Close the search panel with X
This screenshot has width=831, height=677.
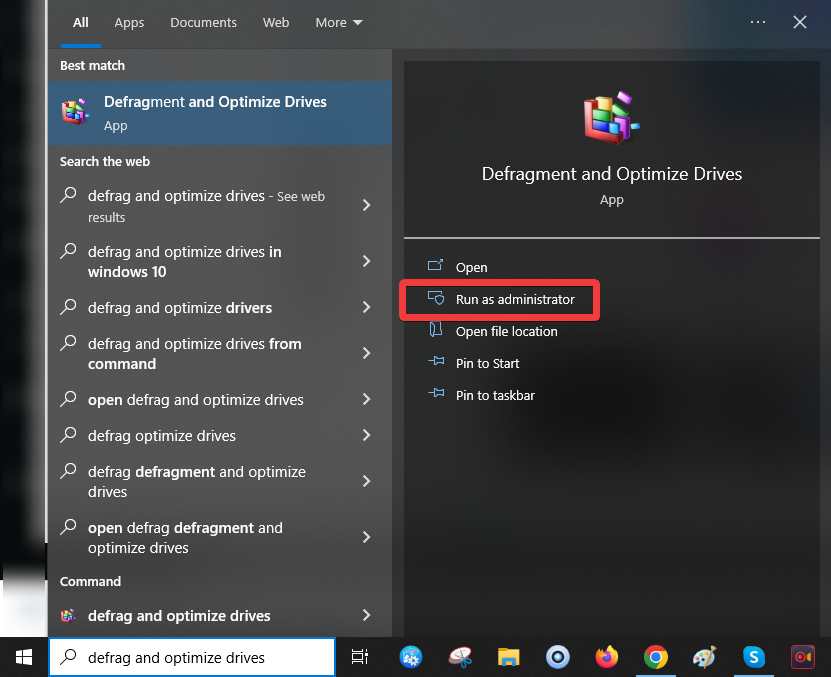(799, 22)
